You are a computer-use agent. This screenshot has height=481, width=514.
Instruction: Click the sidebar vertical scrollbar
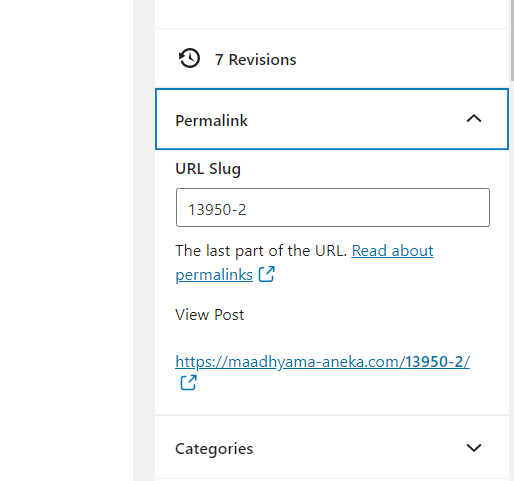pos(512,40)
